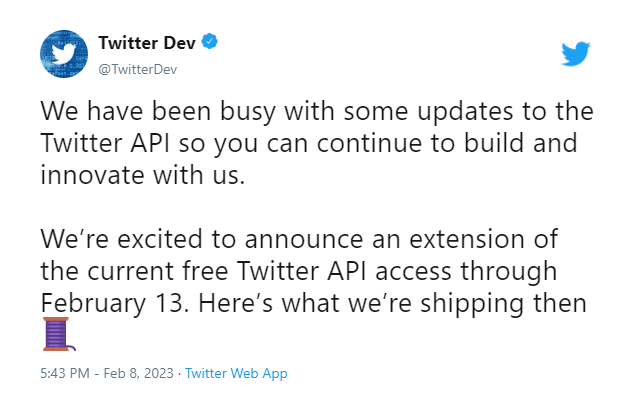Click the blue verified checkmark badge
Viewport: 640px width, 415px height.
coord(212,42)
